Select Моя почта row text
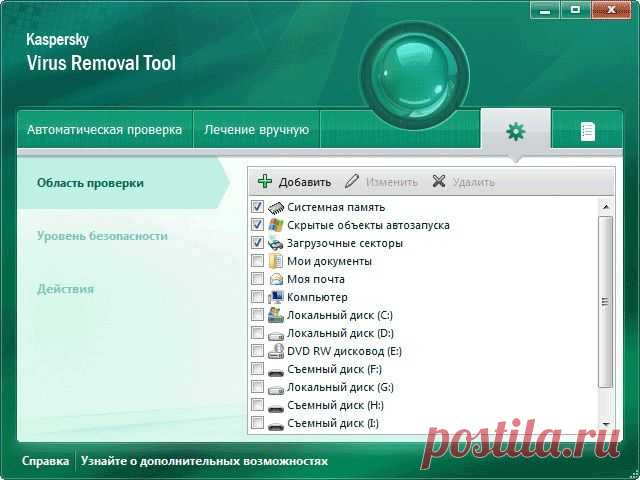 (316, 279)
